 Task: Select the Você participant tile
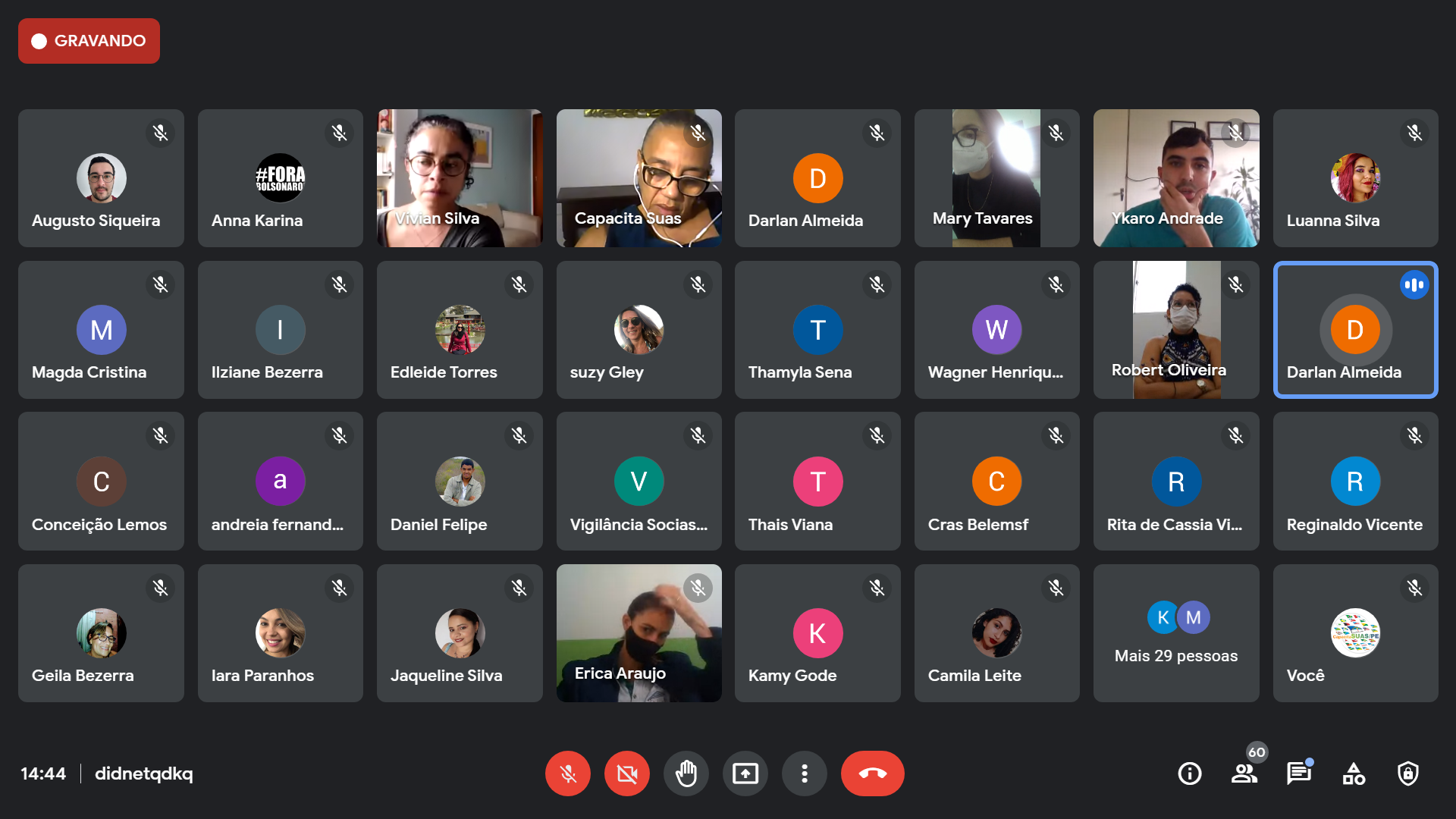1356,633
